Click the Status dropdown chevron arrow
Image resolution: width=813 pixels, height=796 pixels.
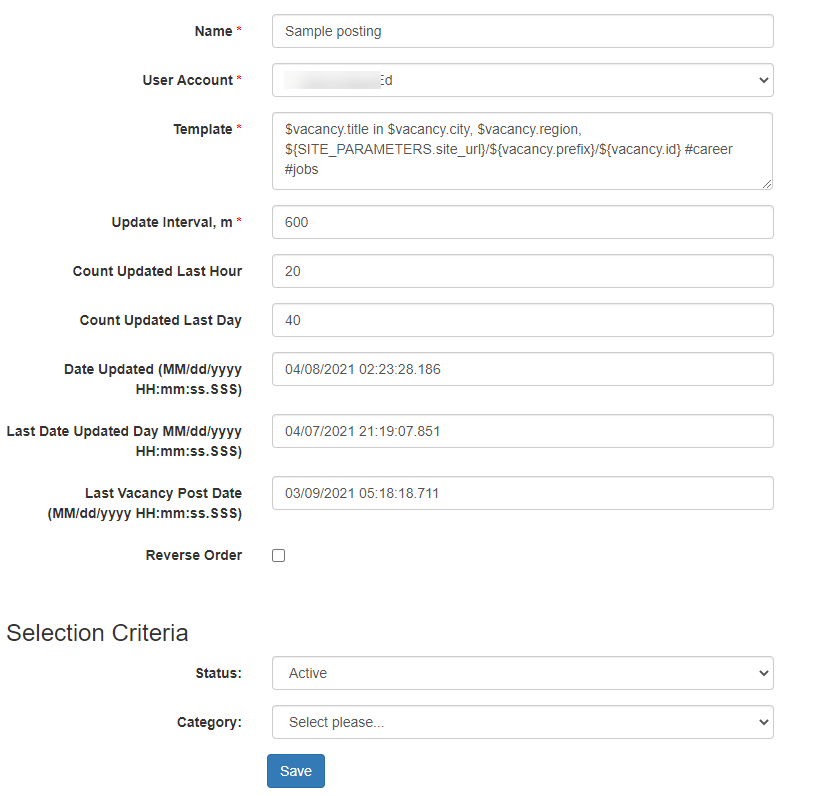tap(763, 673)
